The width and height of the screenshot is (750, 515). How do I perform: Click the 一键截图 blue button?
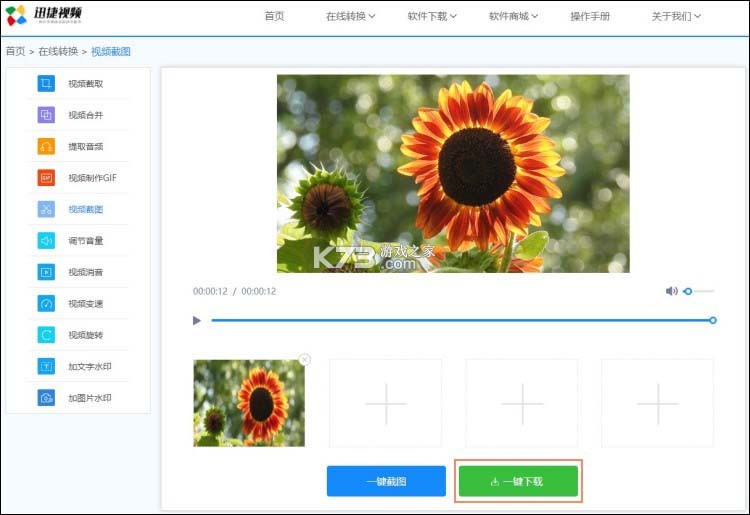pyautogui.click(x=386, y=481)
